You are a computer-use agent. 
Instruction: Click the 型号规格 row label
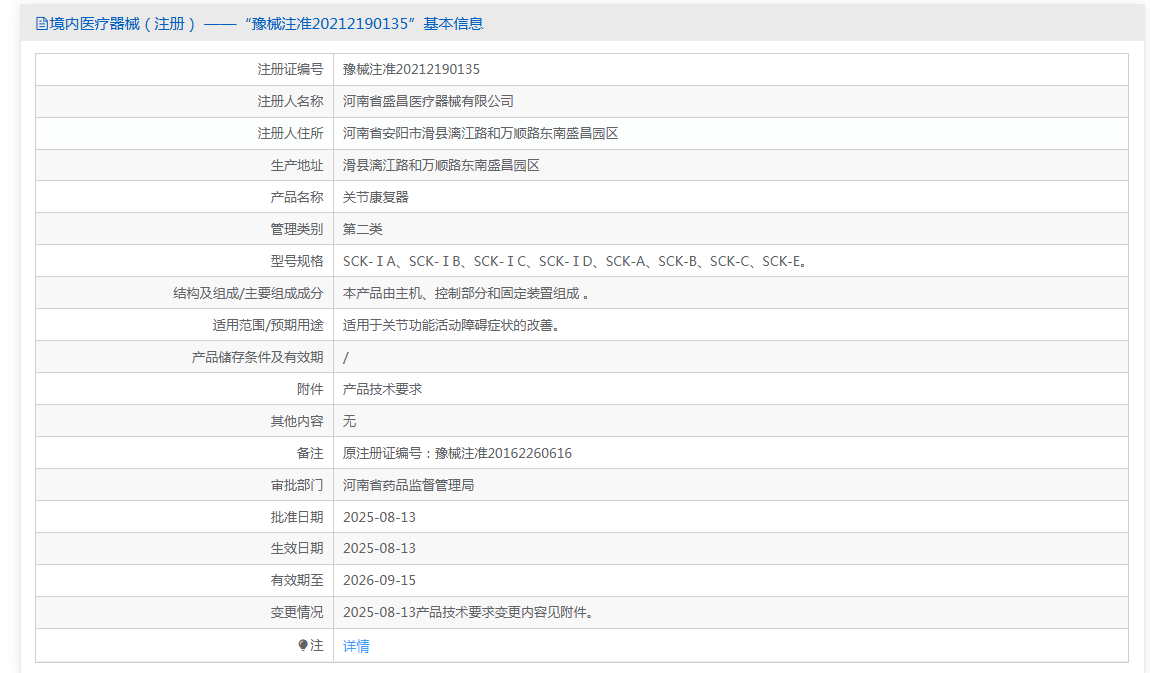pyautogui.click(x=297, y=261)
